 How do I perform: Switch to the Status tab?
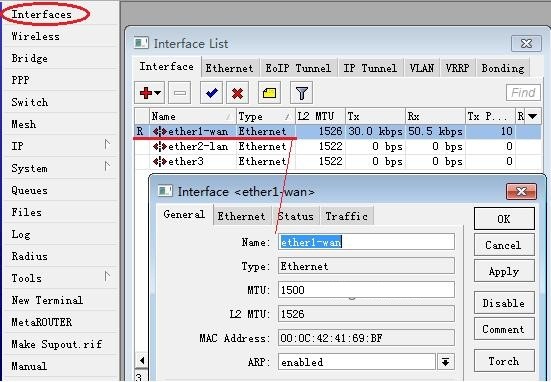(x=296, y=216)
